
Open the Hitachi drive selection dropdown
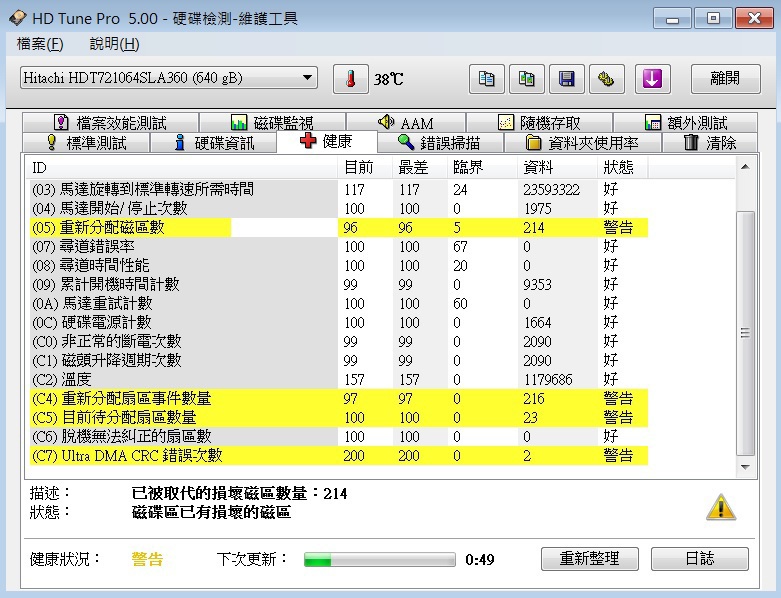tap(169, 78)
